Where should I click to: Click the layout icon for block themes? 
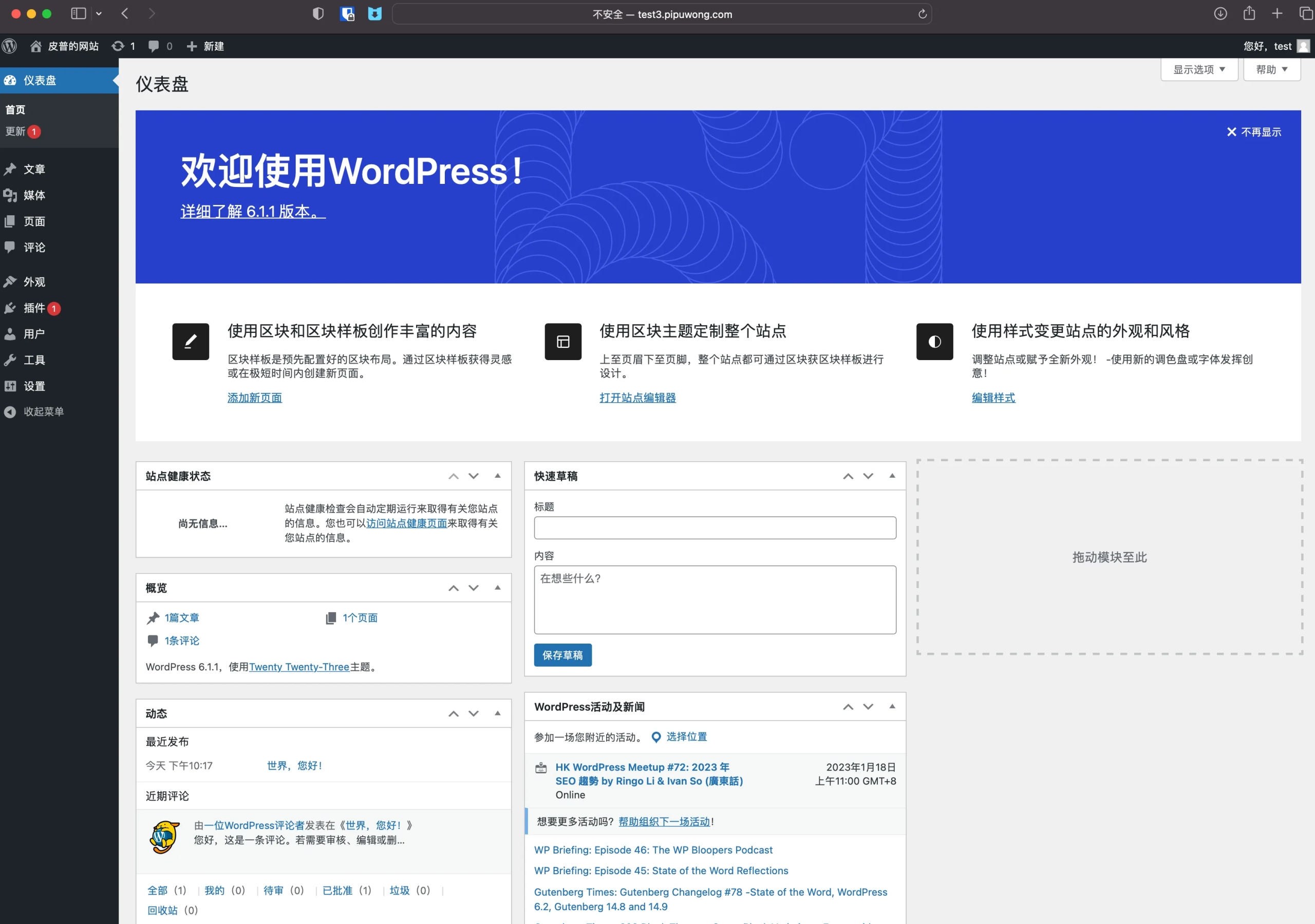pyautogui.click(x=563, y=342)
